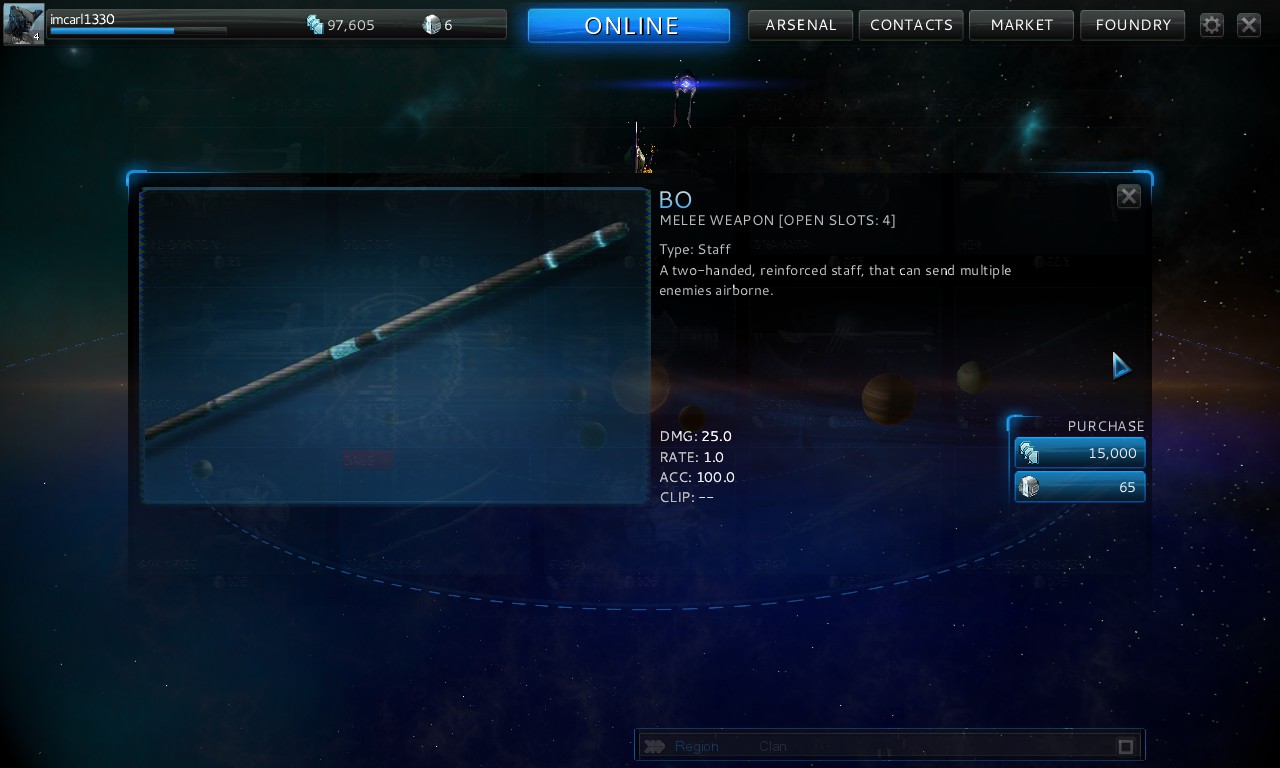Purchase the Bo for 65 platinum
1280x768 pixels.
[x=1080, y=487]
